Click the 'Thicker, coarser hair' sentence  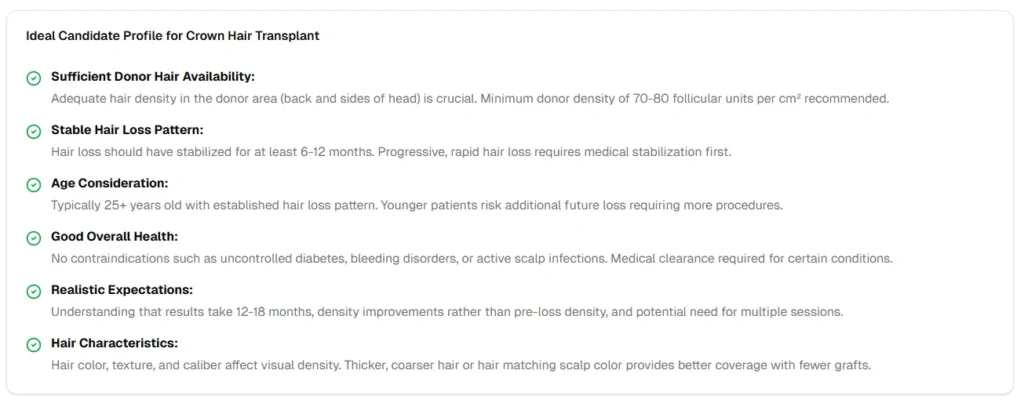[x=607, y=365]
